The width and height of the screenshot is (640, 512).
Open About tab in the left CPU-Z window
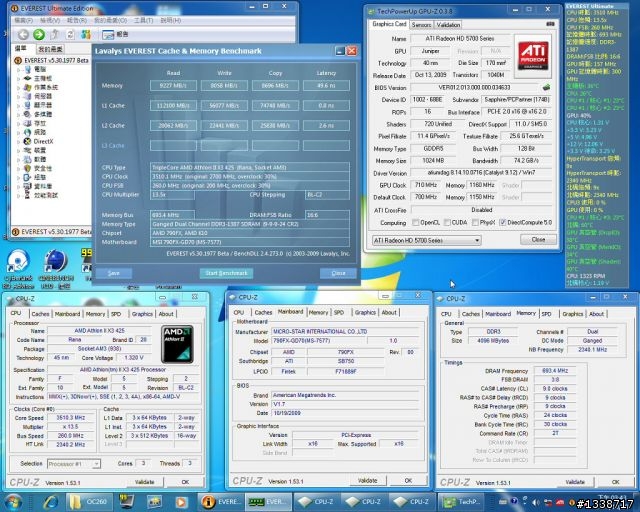click(166, 314)
